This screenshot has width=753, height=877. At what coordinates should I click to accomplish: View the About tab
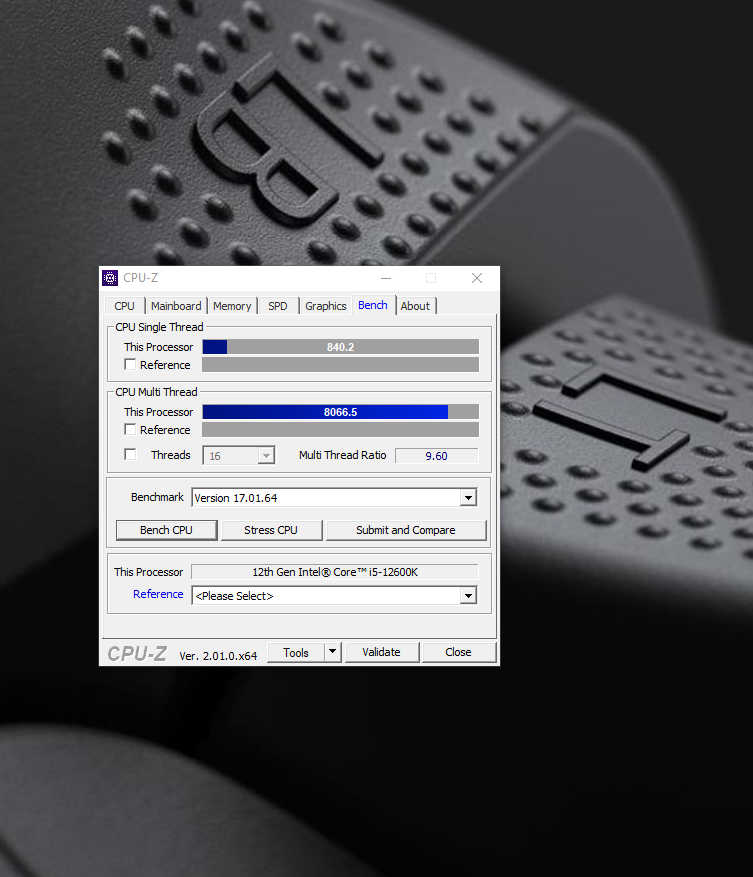pos(415,306)
